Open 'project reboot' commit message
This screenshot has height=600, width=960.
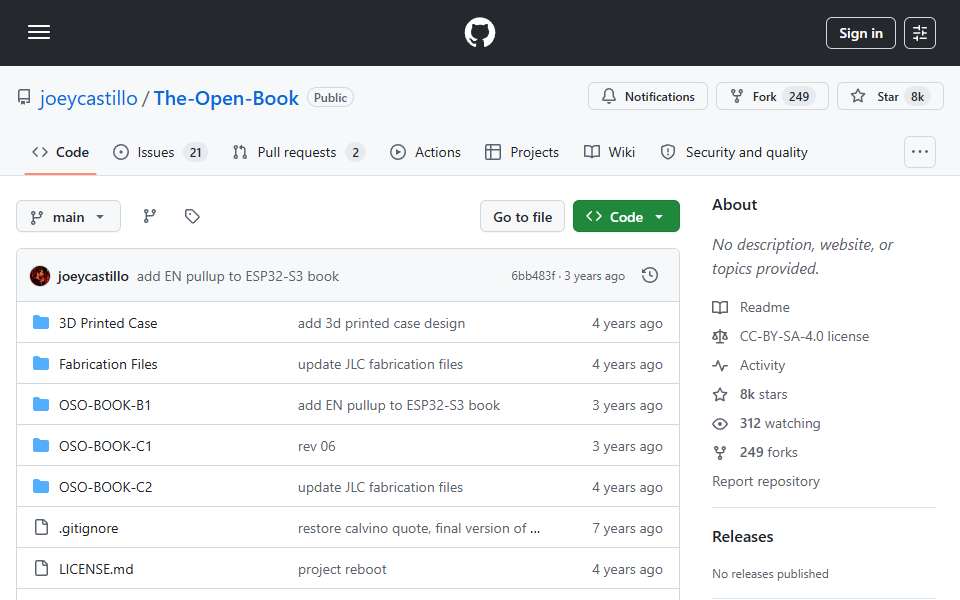342,569
